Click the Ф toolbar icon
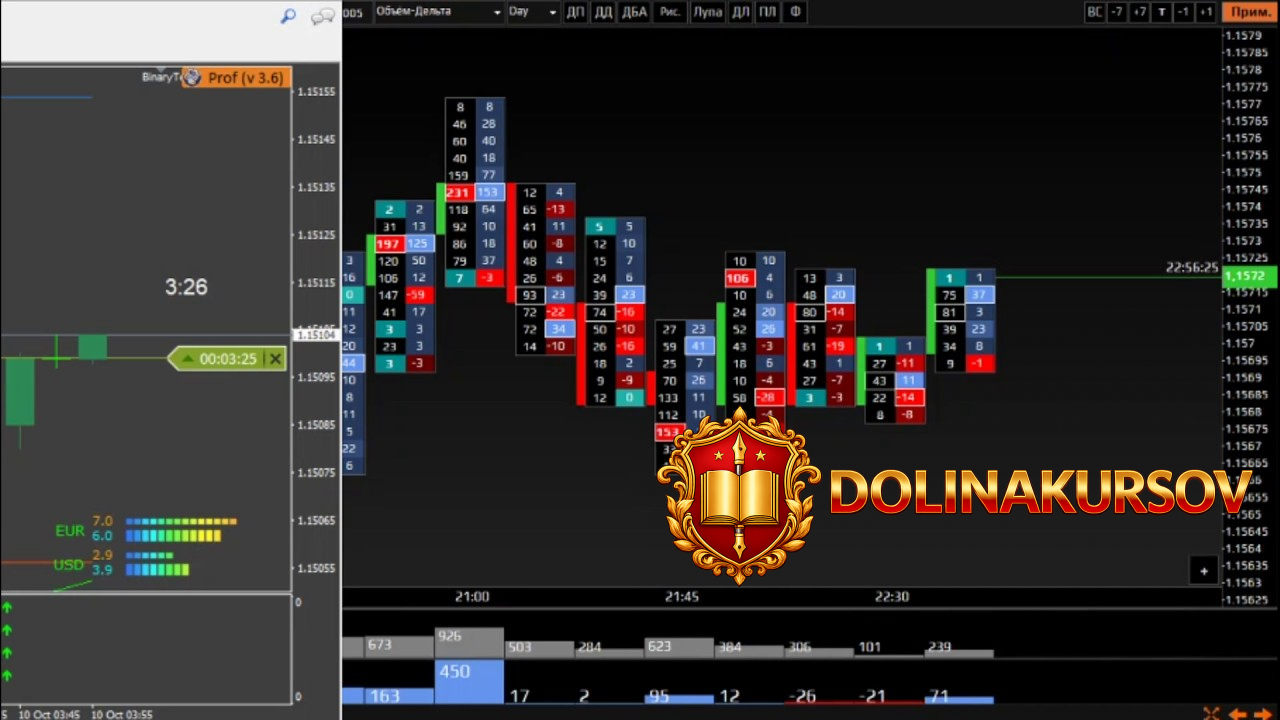The width and height of the screenshot is (1280, 720). point(794,12)
